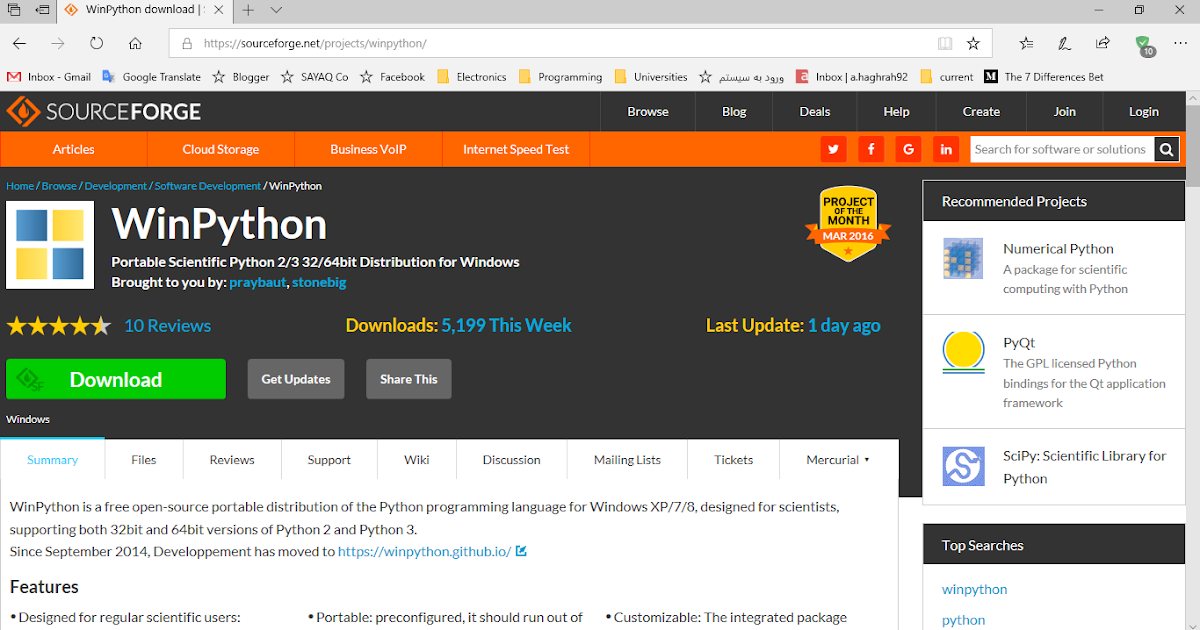
Task: Open a new tab with plus icon
Action: coord(249,10)
